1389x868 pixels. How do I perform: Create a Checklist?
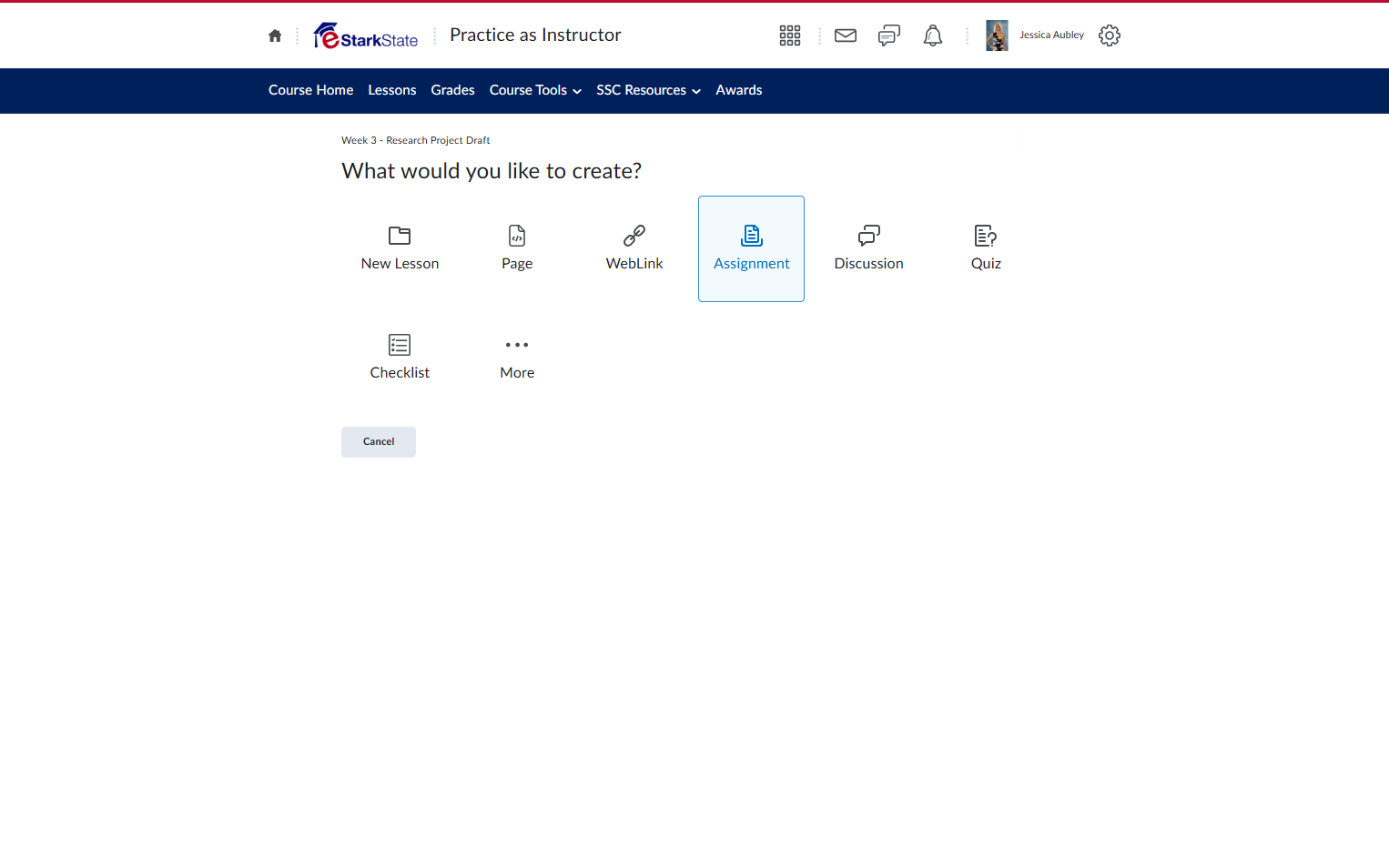point(400,358)
